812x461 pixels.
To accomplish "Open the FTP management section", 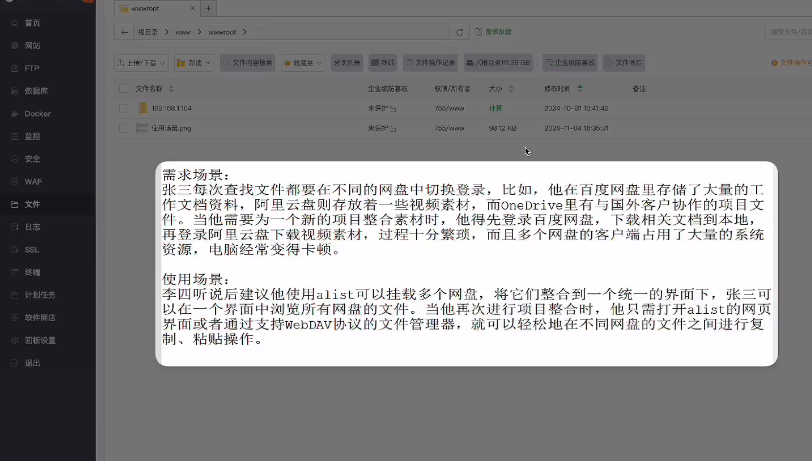I will (32, 68).
